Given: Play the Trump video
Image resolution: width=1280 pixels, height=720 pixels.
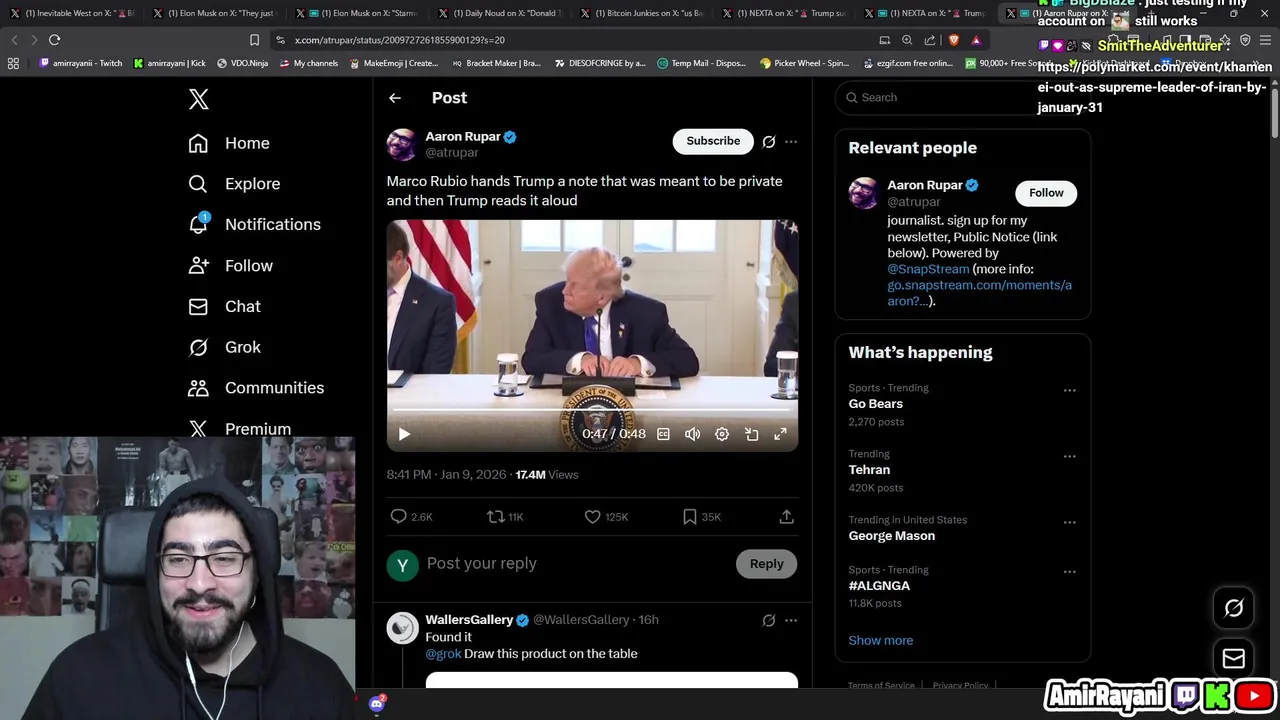Looking at the screenshot, I should pyautogui.click(x=404, y=434).
